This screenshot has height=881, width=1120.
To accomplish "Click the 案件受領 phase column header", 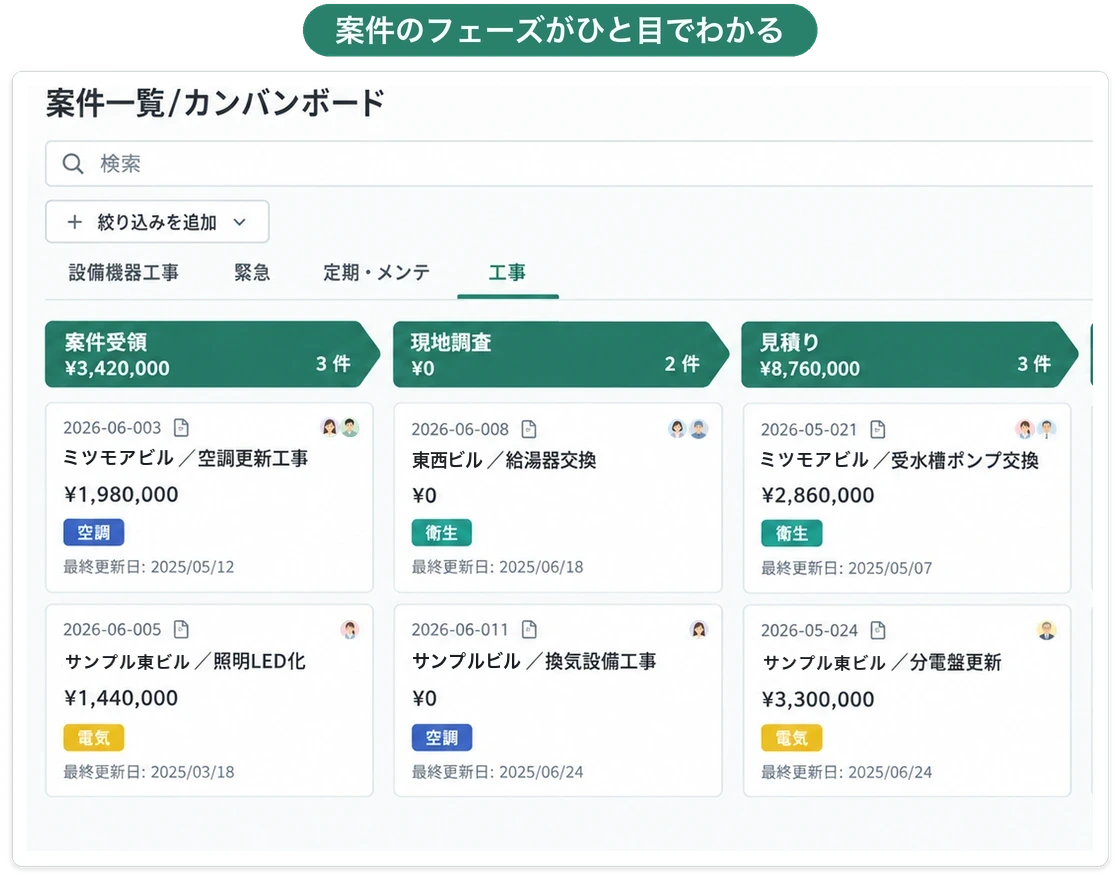I will coord(211,354).
